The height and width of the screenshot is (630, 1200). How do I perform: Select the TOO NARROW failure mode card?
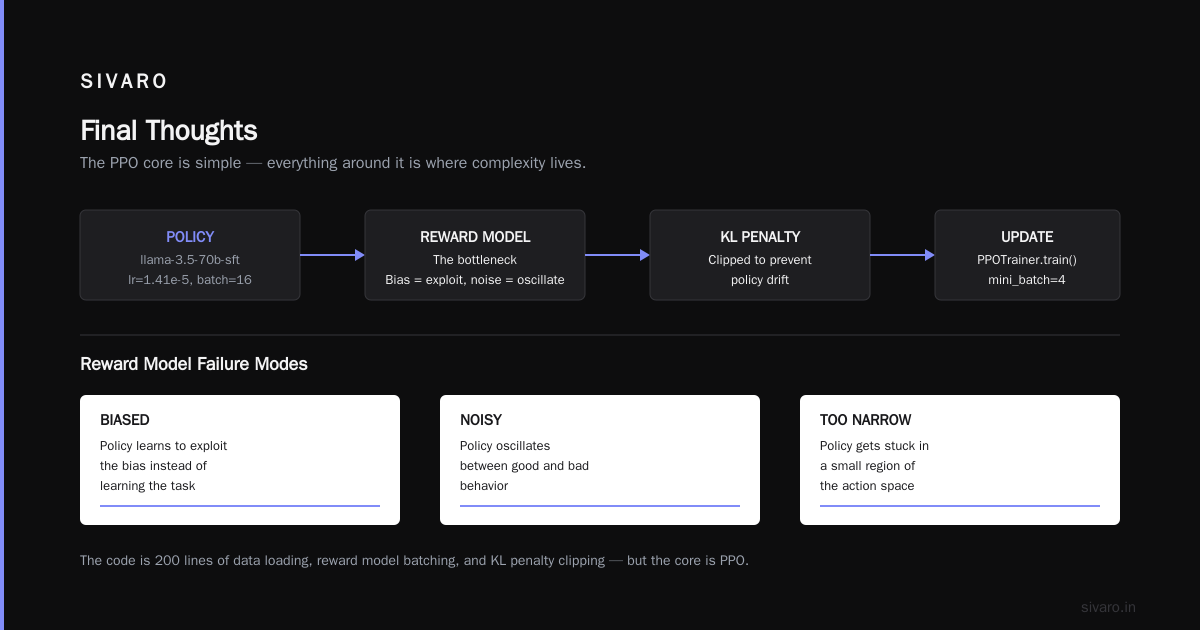(960, 460)
